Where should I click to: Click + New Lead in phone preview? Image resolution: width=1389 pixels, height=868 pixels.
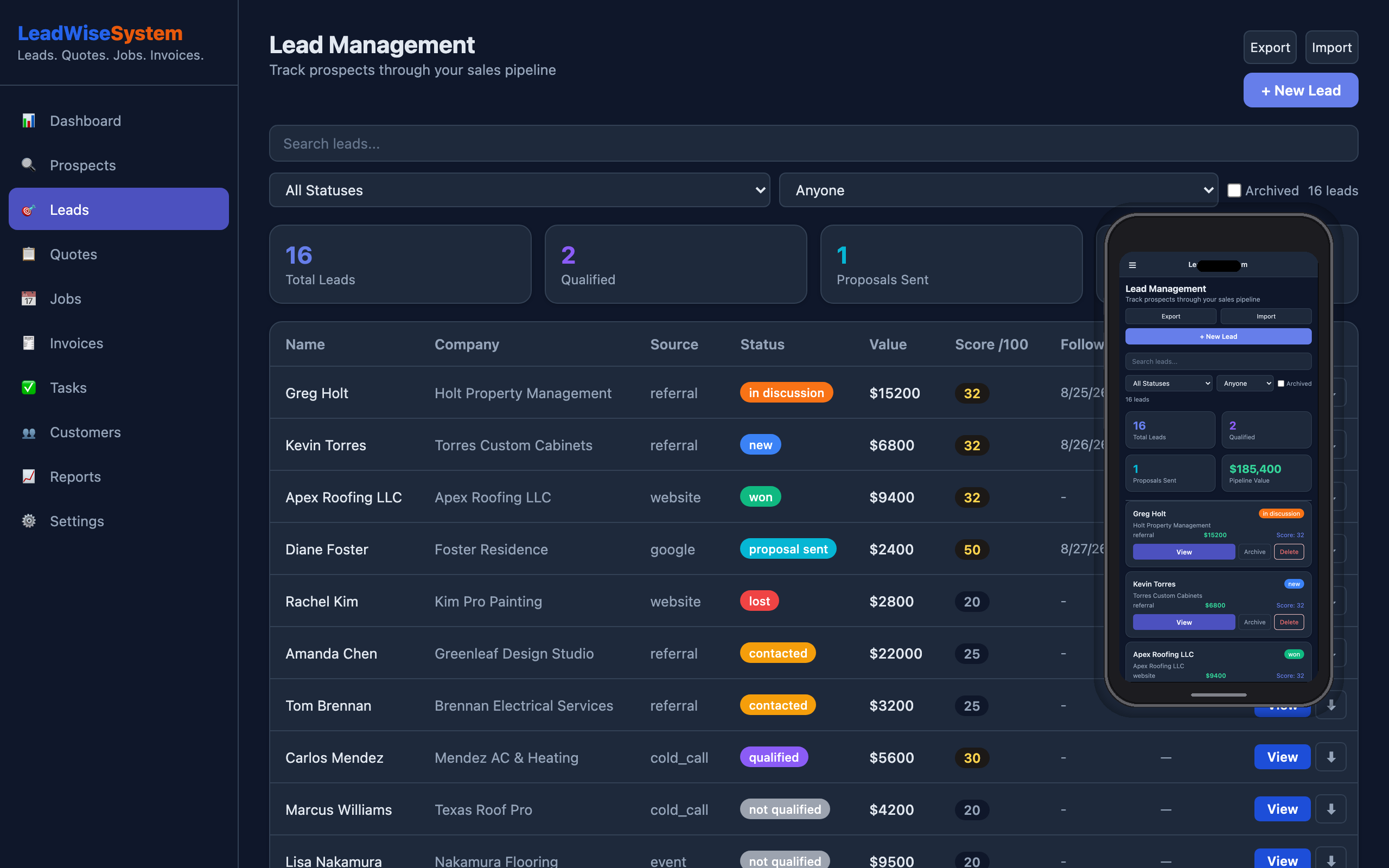1218,336
